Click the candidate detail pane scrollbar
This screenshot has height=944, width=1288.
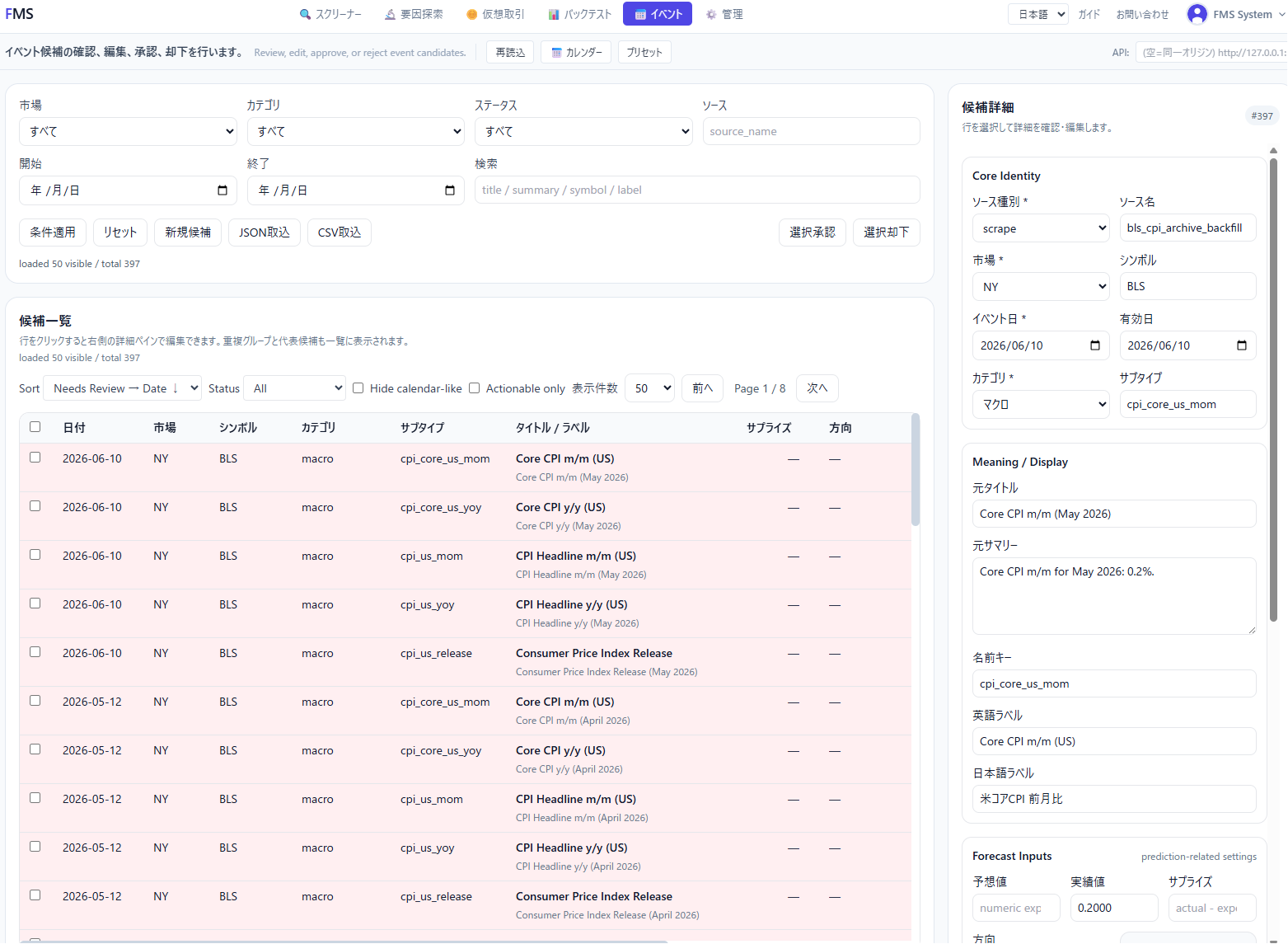[x=1273, y=387]
